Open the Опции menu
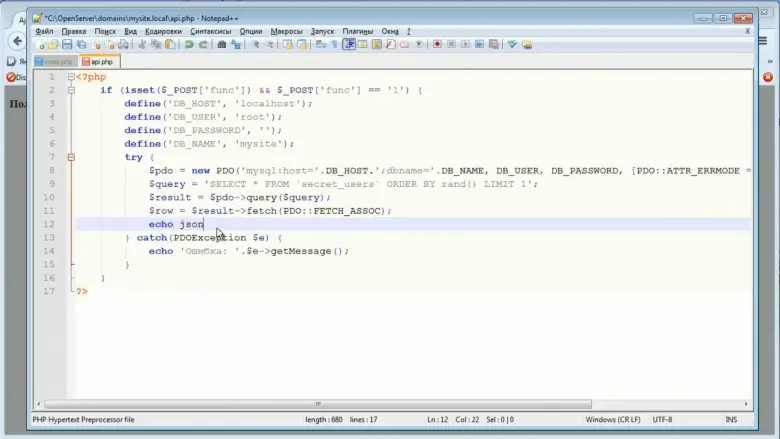The image size is (780, 439). 251,31
